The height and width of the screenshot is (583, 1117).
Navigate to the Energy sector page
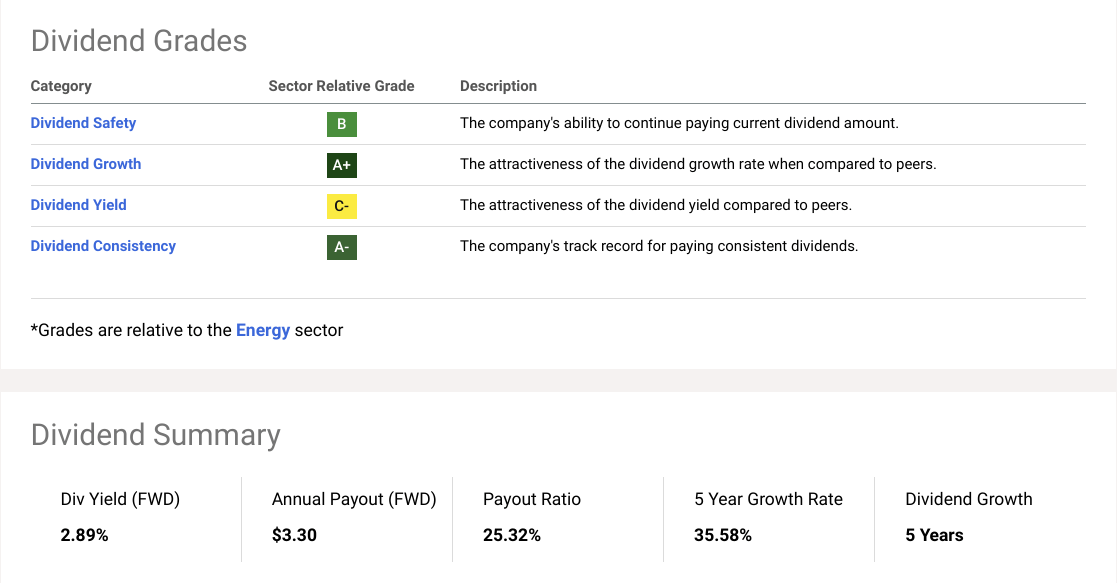[x=263, y=330]
